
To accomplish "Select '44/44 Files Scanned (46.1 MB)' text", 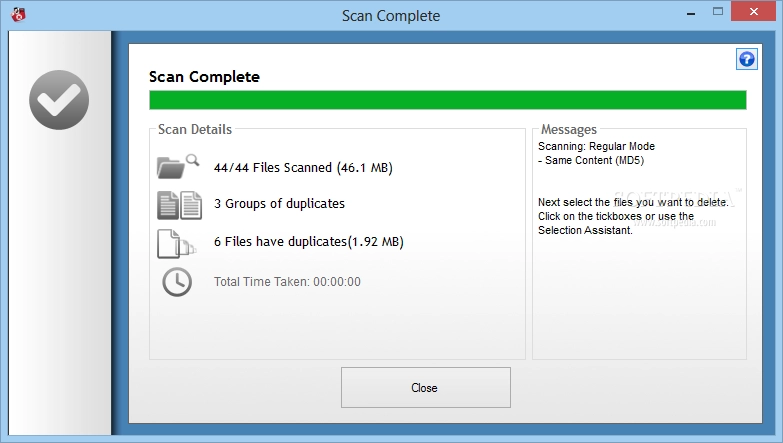I will 303,168.
